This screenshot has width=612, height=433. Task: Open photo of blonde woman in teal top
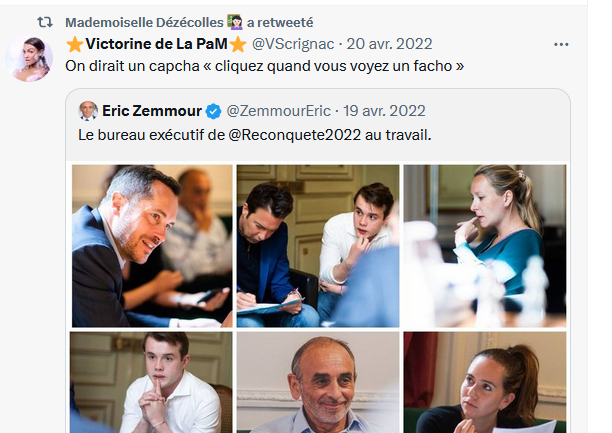pyautogui.click(x=485, y=246)
